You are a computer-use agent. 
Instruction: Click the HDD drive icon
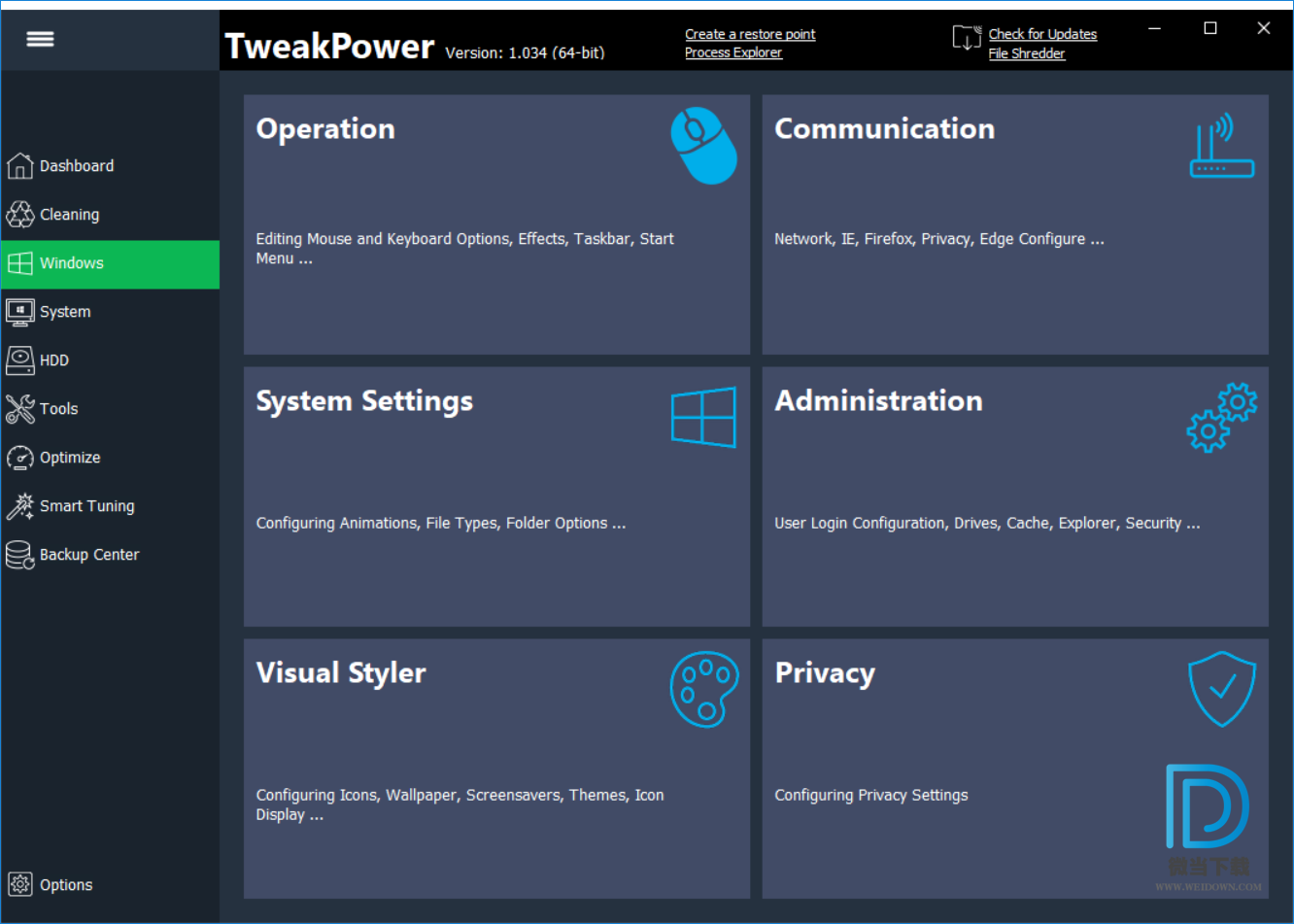tap(19, 360)
